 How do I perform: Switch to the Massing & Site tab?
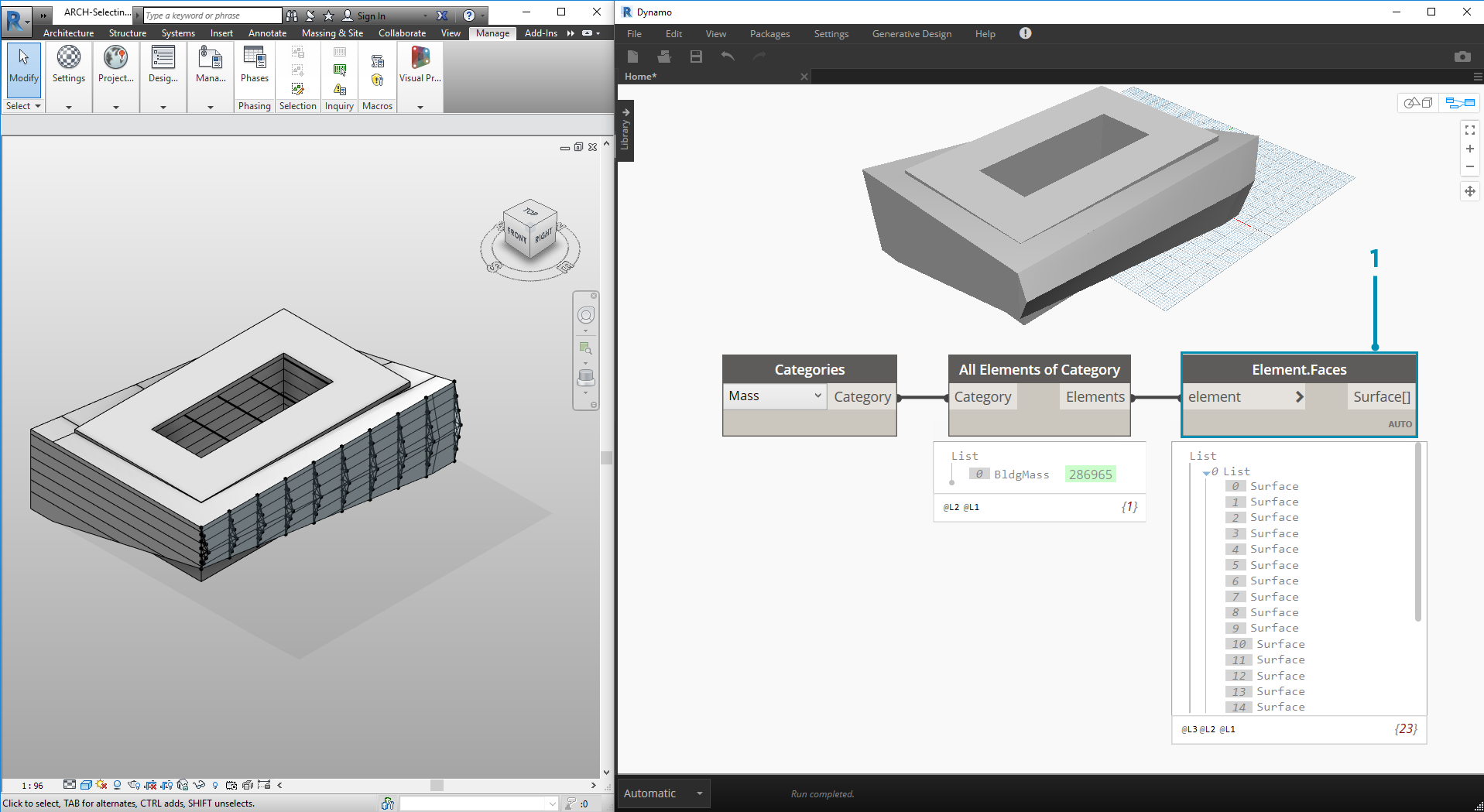[x=332, y=33]
